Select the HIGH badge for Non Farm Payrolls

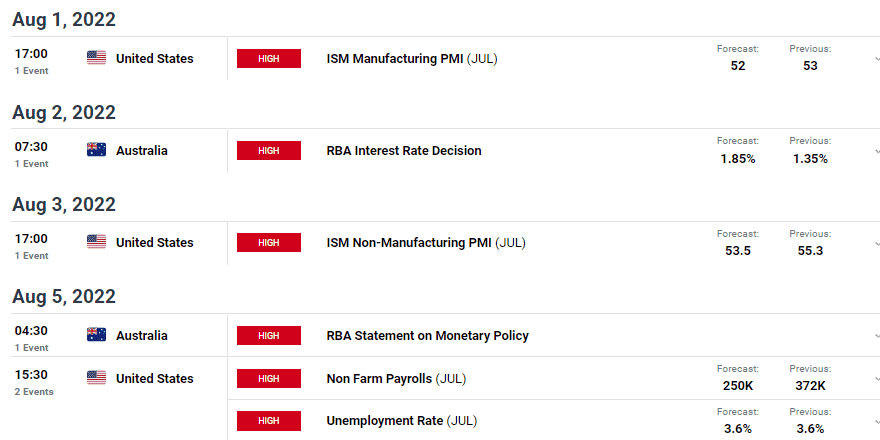tap(269, 378)
